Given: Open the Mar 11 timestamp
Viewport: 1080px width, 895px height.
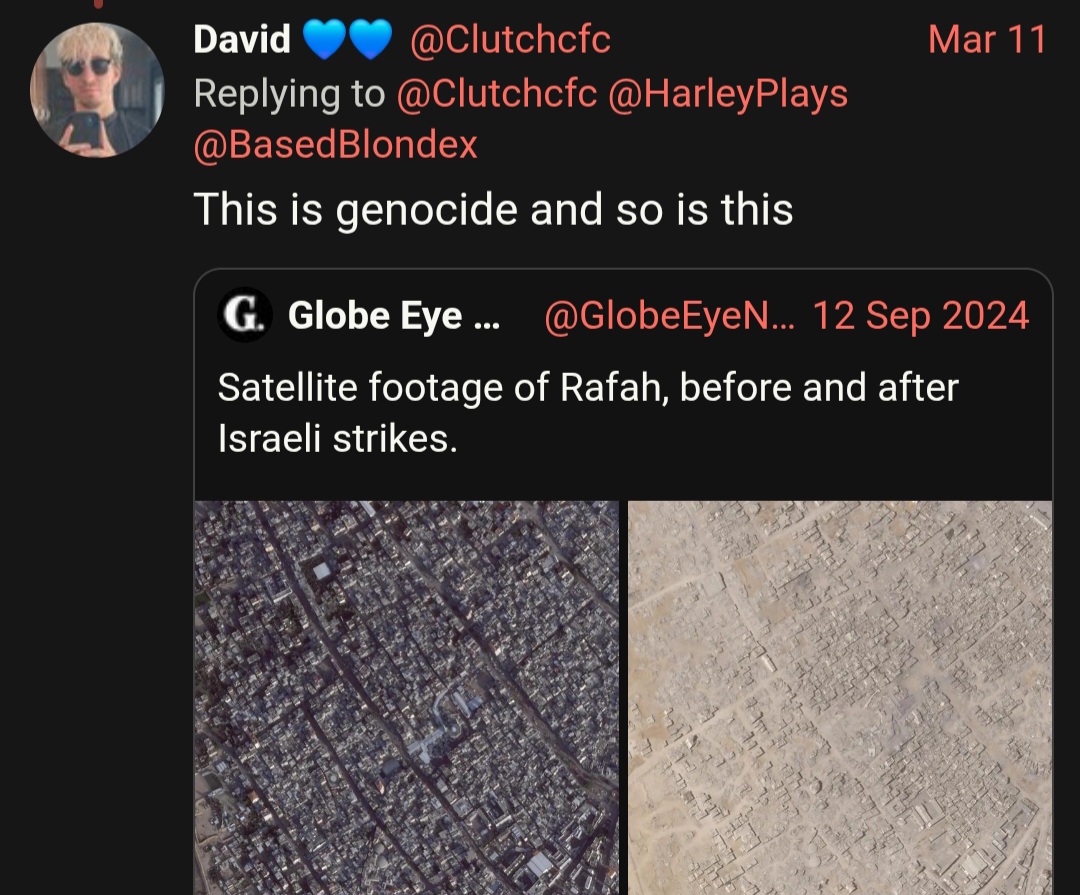Looking at the screenshot, I should pyautogui.click(x=986, y=40).
